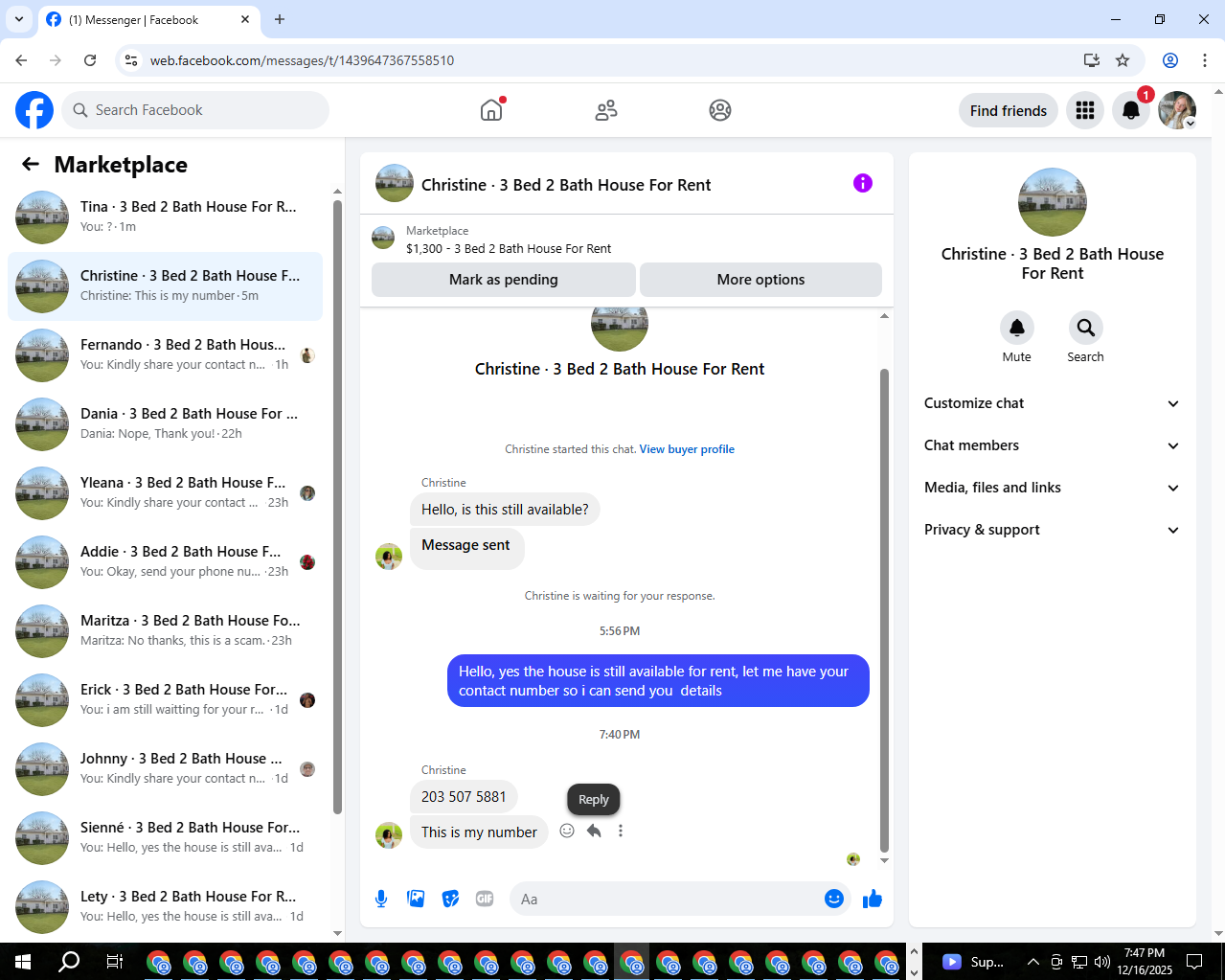Viewport: 1225px width, 980px height.
Task: React to 'This is my number' message
Action: coord(567,831)
